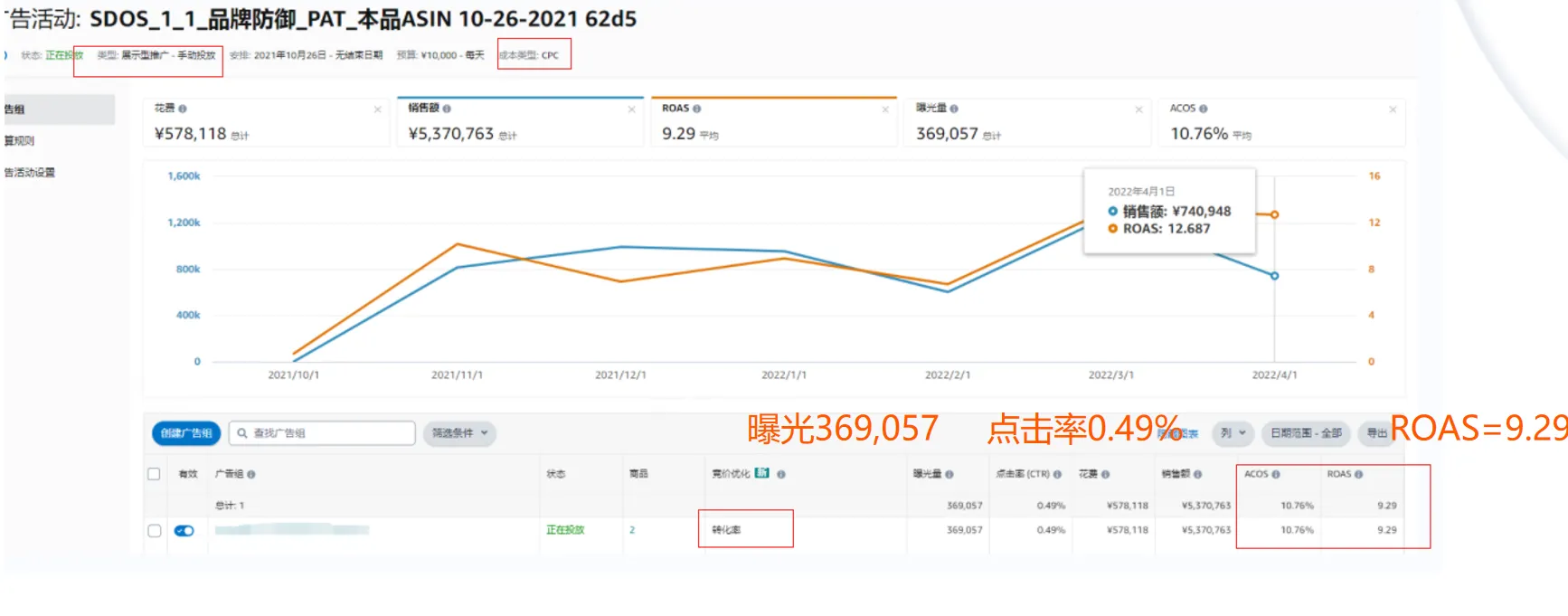Viewport: 1568px width, 616px height.
Task: Click the 有效 column header
Action: [x=188, y=474]
